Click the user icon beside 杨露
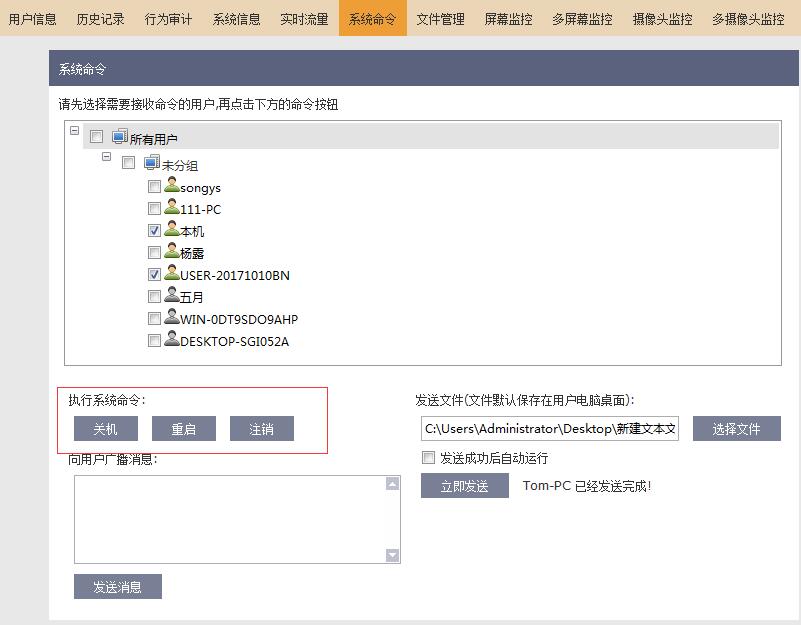Screen dimensions: 801x625 pyautogui.click(x=171, y=252)
